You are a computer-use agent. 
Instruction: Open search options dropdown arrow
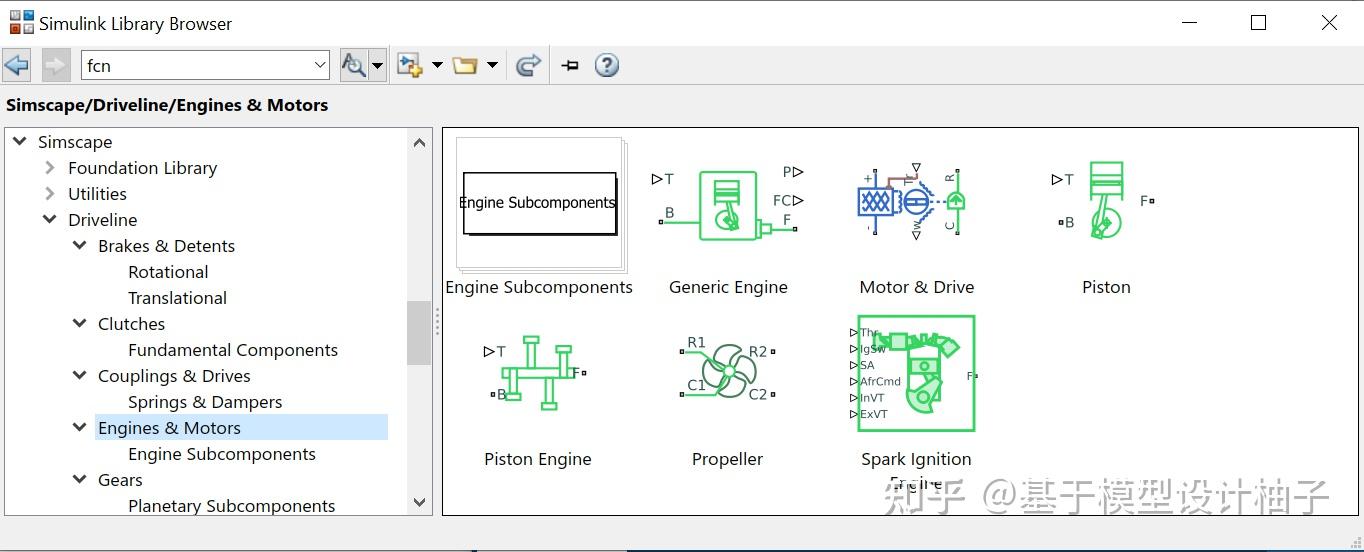point(377,66)
